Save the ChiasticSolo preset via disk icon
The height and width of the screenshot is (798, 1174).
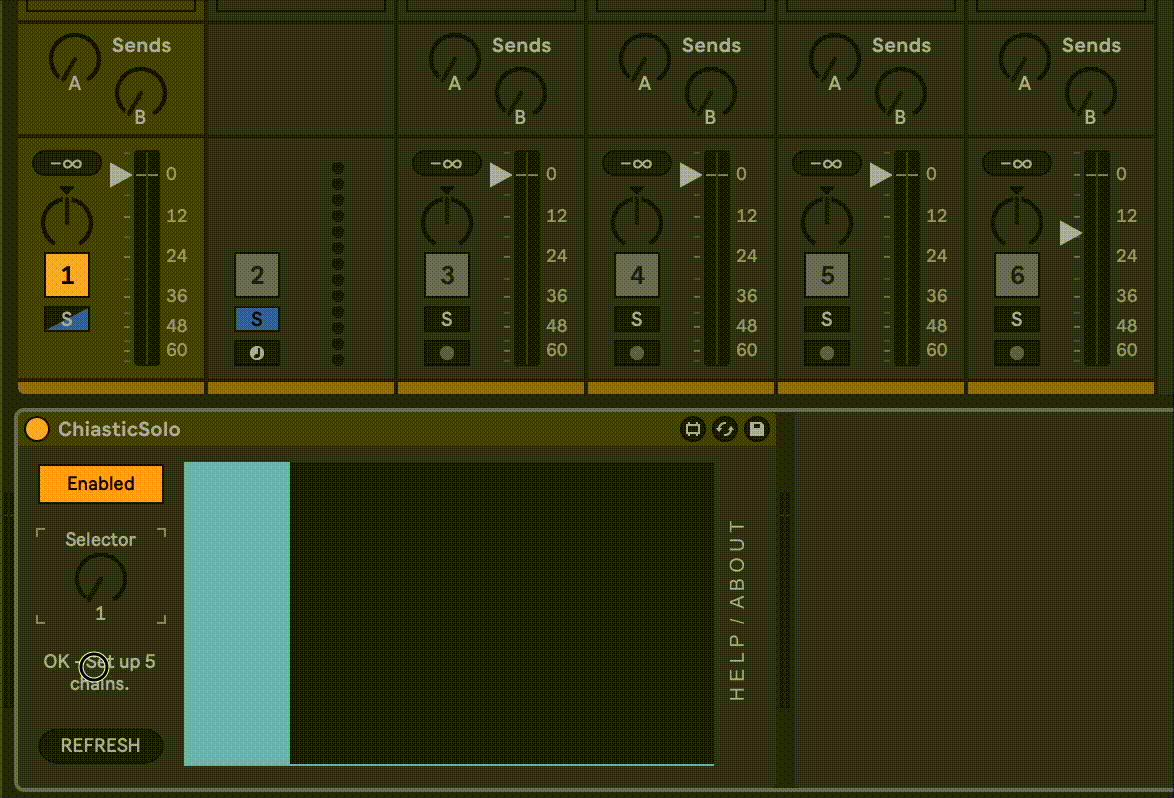(757, 430)
